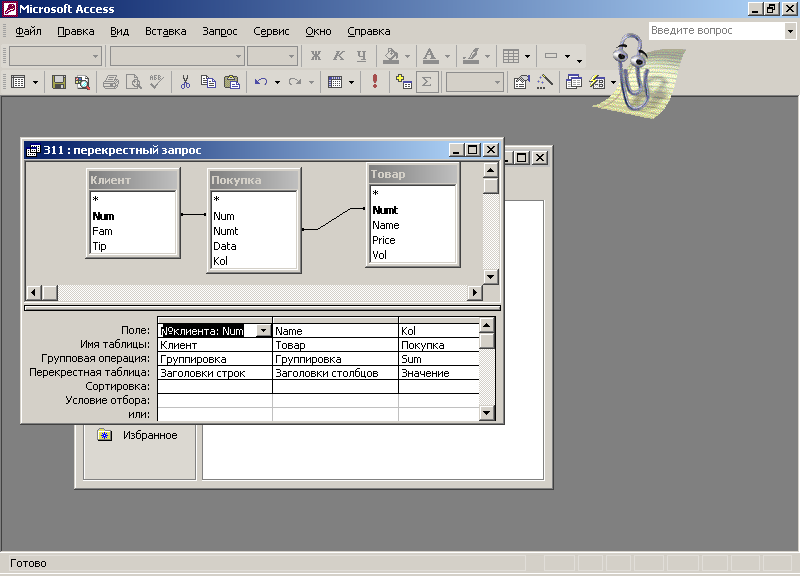Viewport: 800px width, 576px height.
Task: Click the Copy icon
Action: (x=208, y=82)
